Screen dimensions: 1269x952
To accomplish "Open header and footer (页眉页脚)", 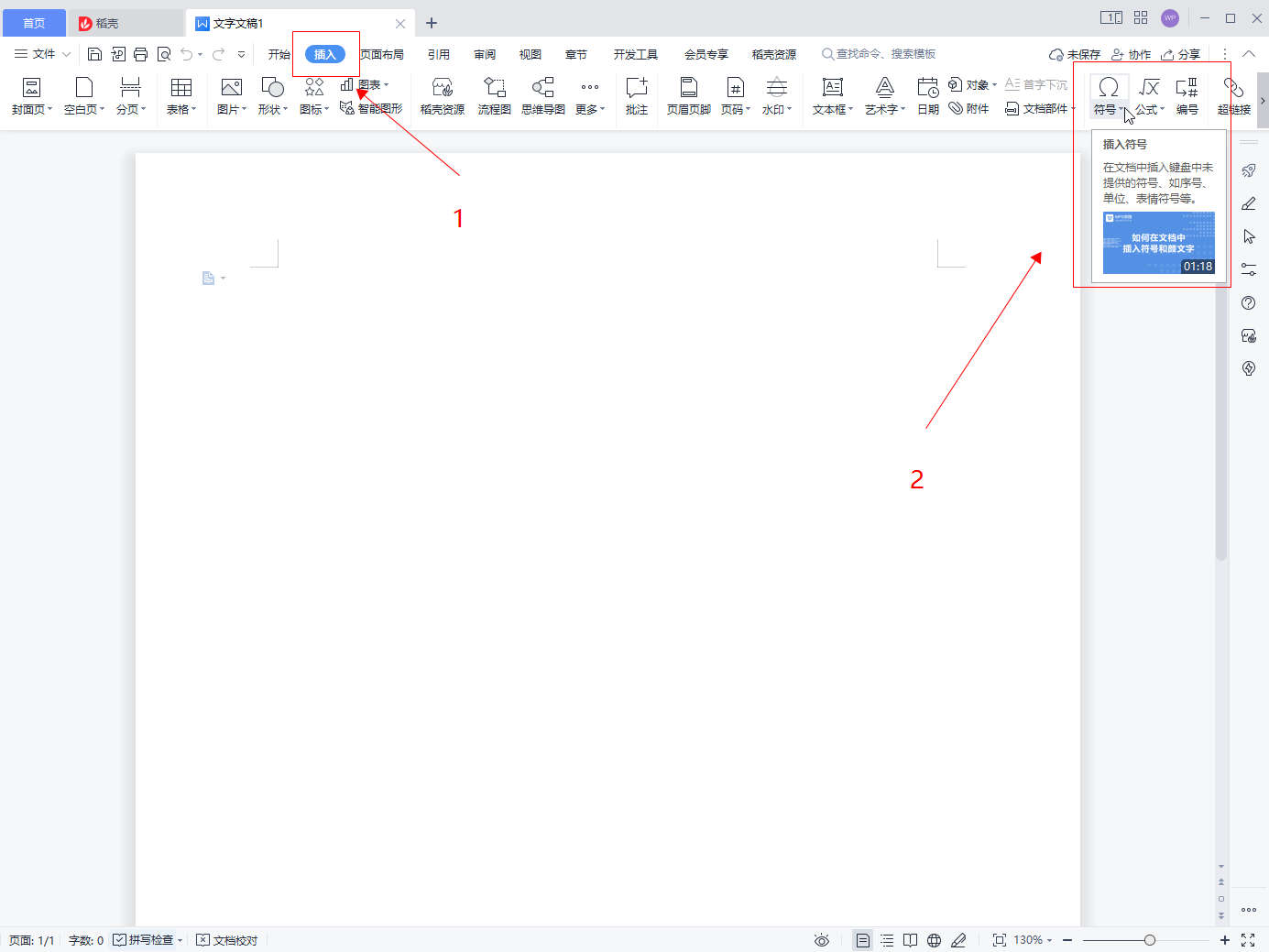I will tap(689, 96).
